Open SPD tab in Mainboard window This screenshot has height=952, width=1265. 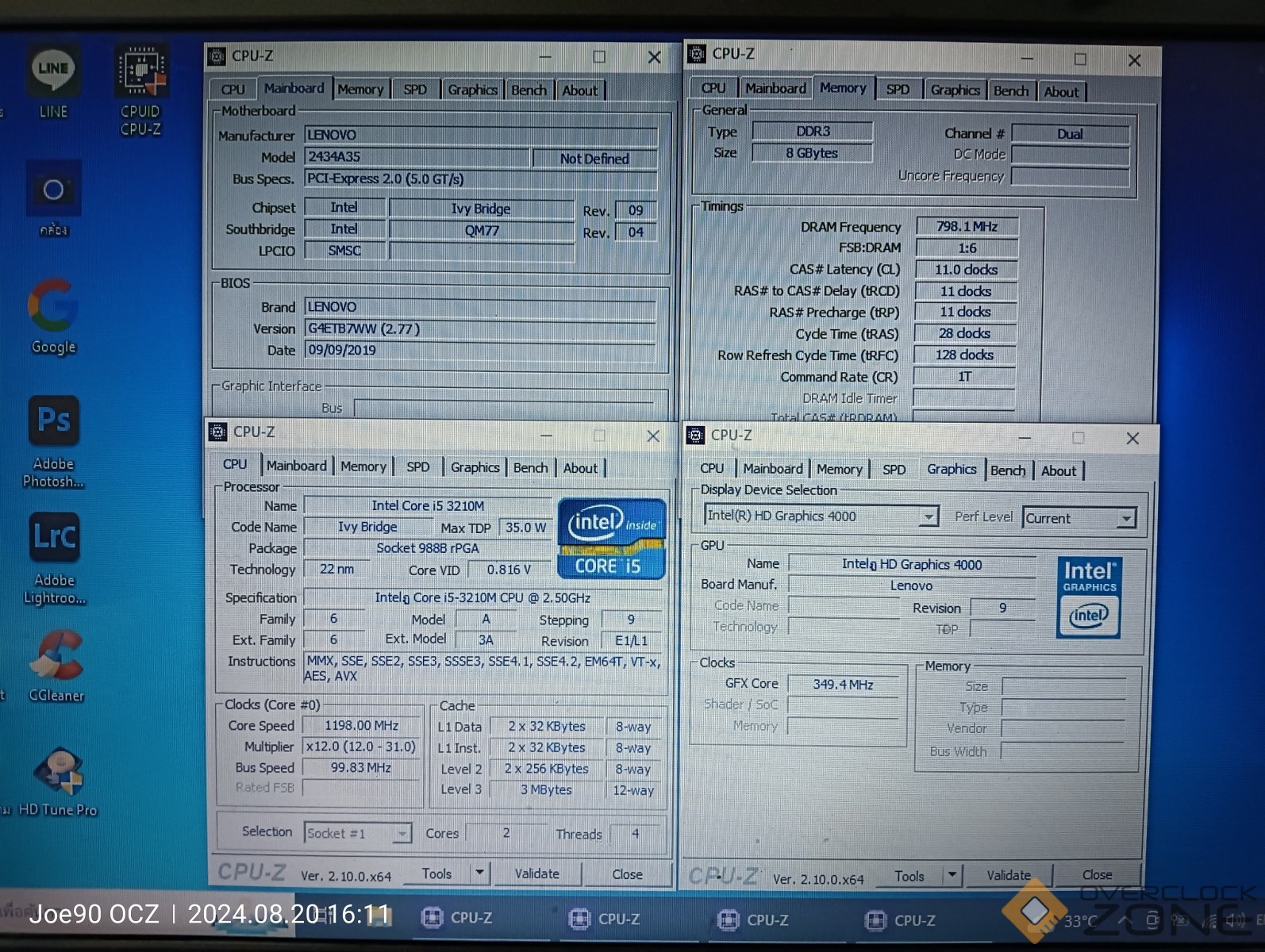pos(415,90)
